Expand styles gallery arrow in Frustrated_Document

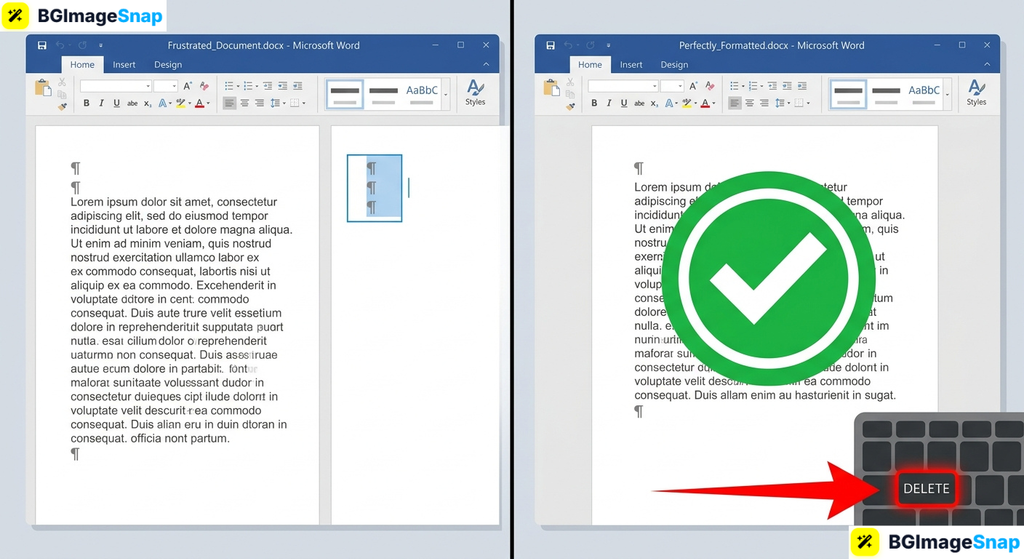pyautogui.click(x=446, y=95)
